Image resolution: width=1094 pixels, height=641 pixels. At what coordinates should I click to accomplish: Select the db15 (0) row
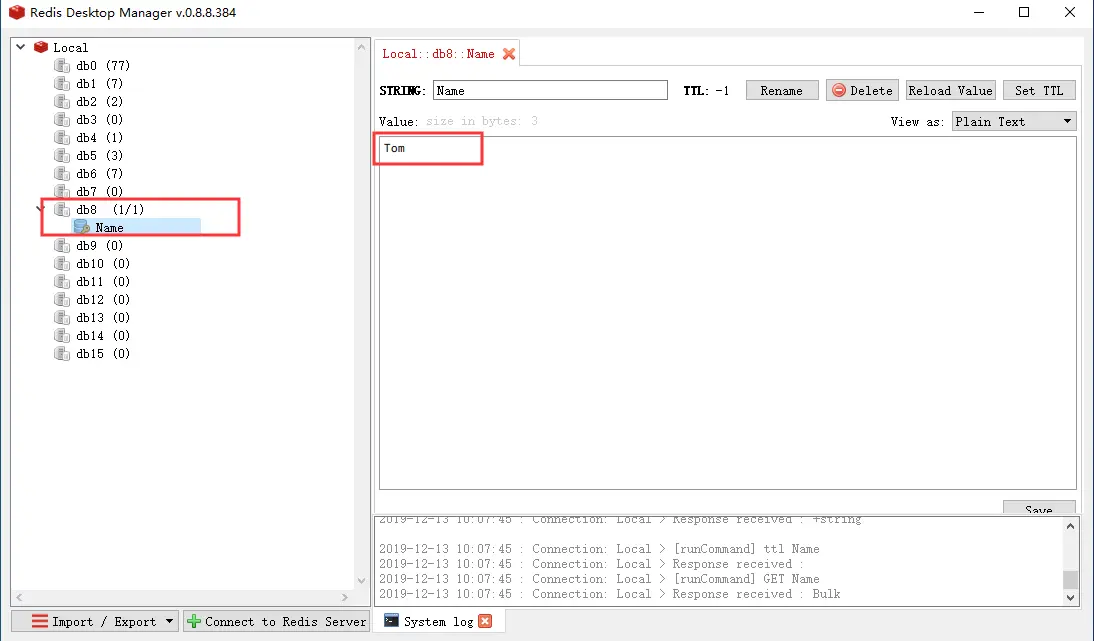pos(93,354)
